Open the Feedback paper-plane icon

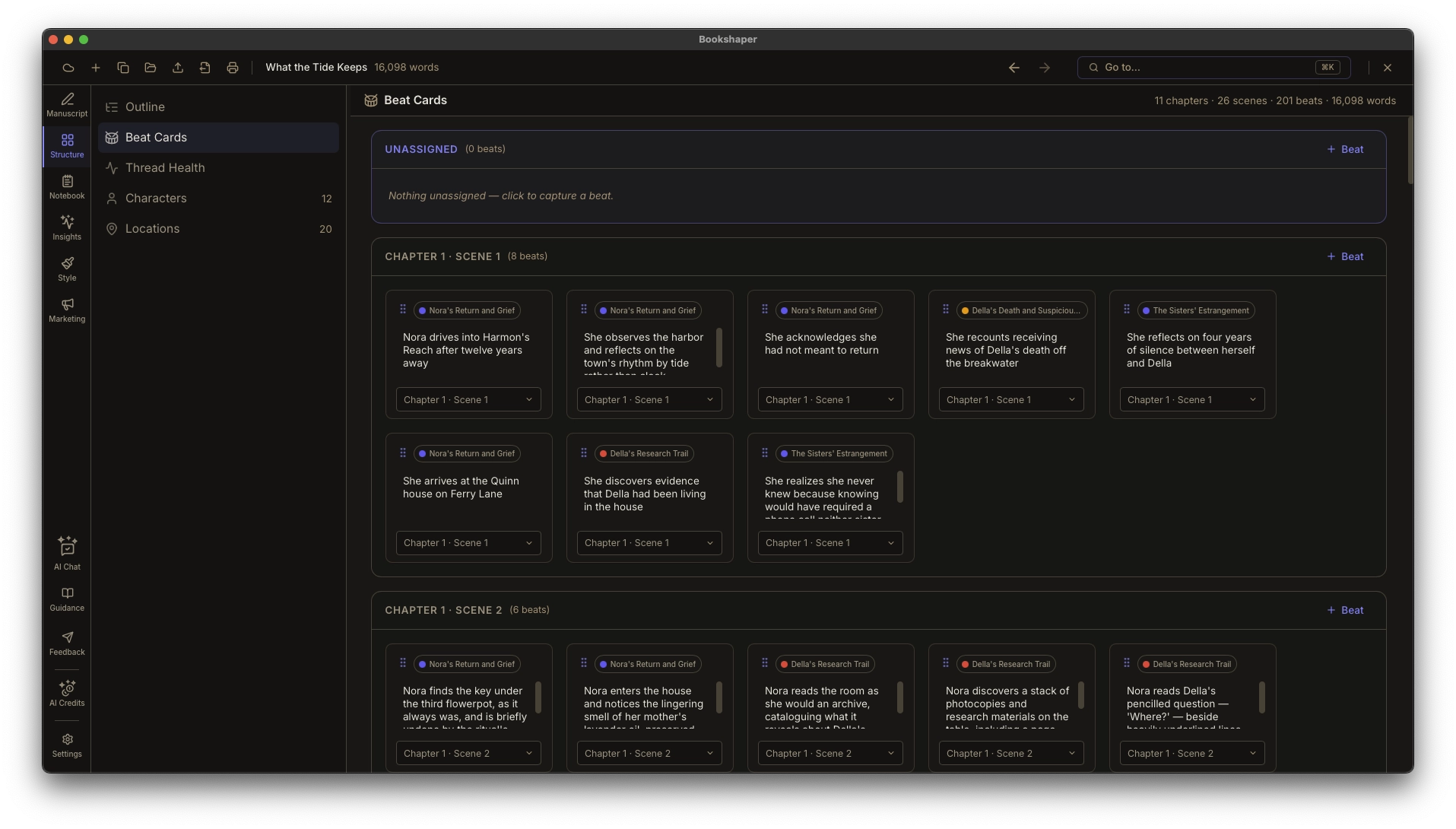coord(67,643)
